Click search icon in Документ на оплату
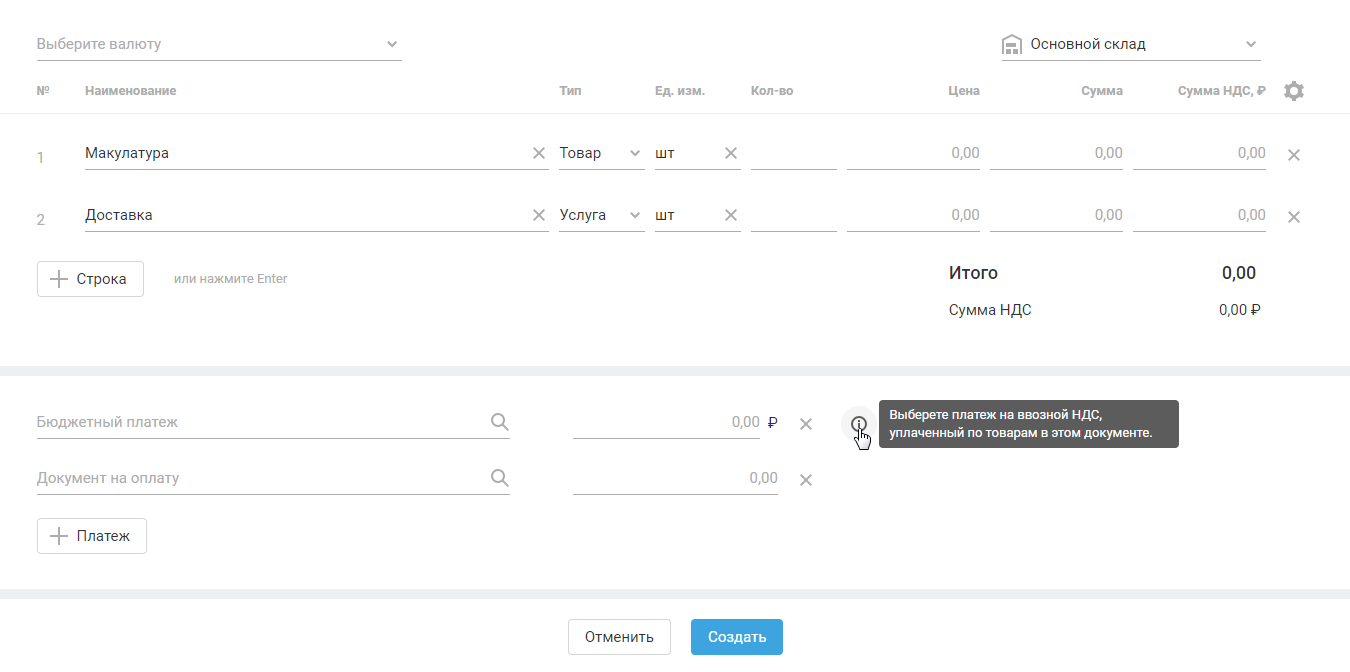The image size is (1350, 672). pyautogui.click(x=500, y=478)
